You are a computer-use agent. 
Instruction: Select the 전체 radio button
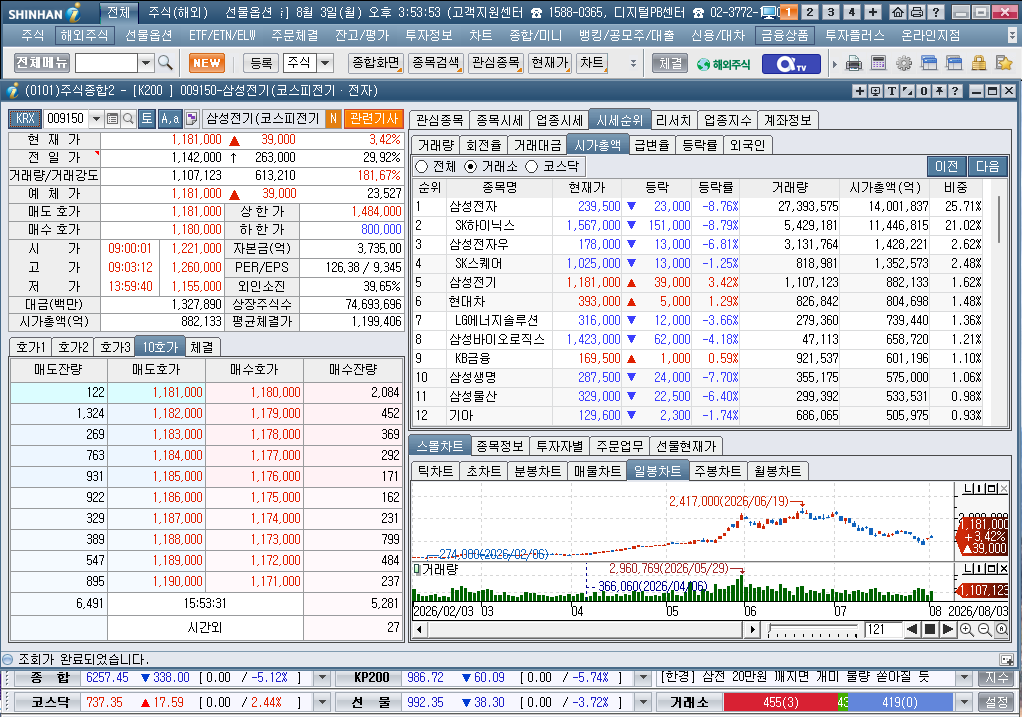point(421,167)
